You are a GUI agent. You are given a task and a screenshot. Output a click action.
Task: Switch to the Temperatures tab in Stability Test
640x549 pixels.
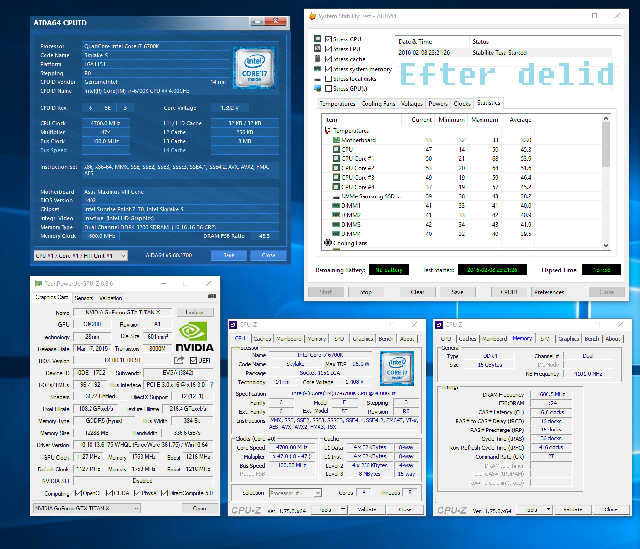(337, 104)
